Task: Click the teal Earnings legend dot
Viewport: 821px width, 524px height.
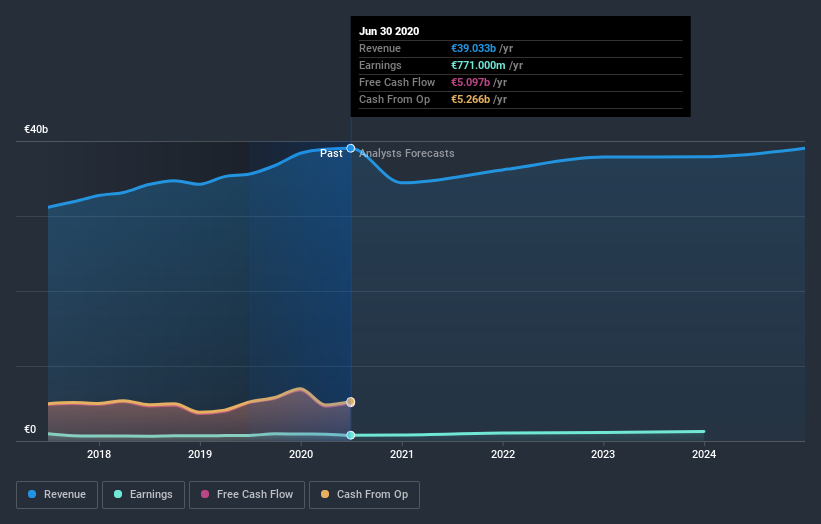Action: [118, 494]
